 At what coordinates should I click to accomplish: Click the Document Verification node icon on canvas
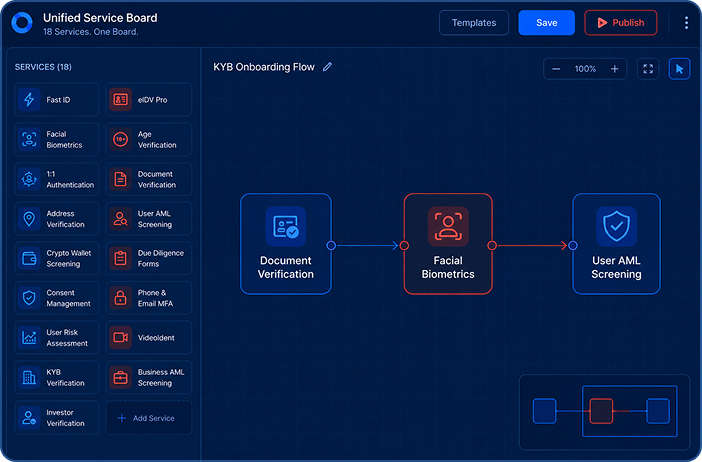[286, 227]
